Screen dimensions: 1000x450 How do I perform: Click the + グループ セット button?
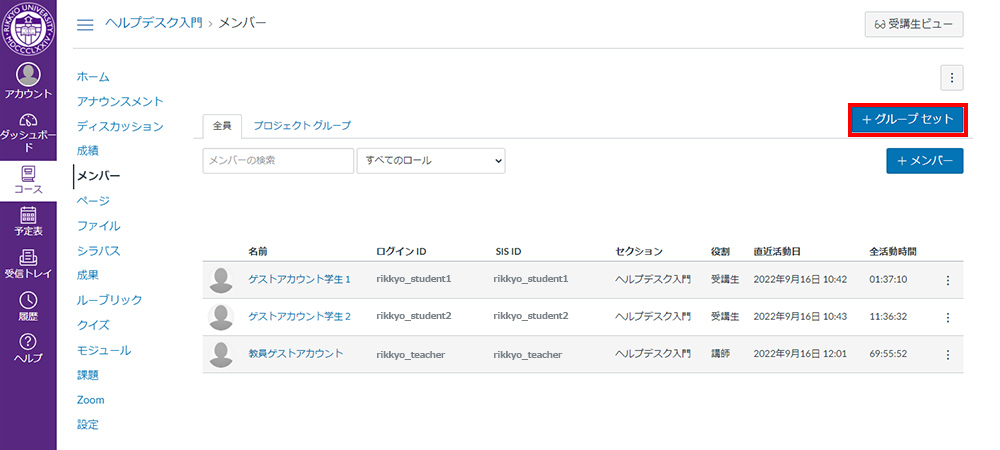pos(908,120)
